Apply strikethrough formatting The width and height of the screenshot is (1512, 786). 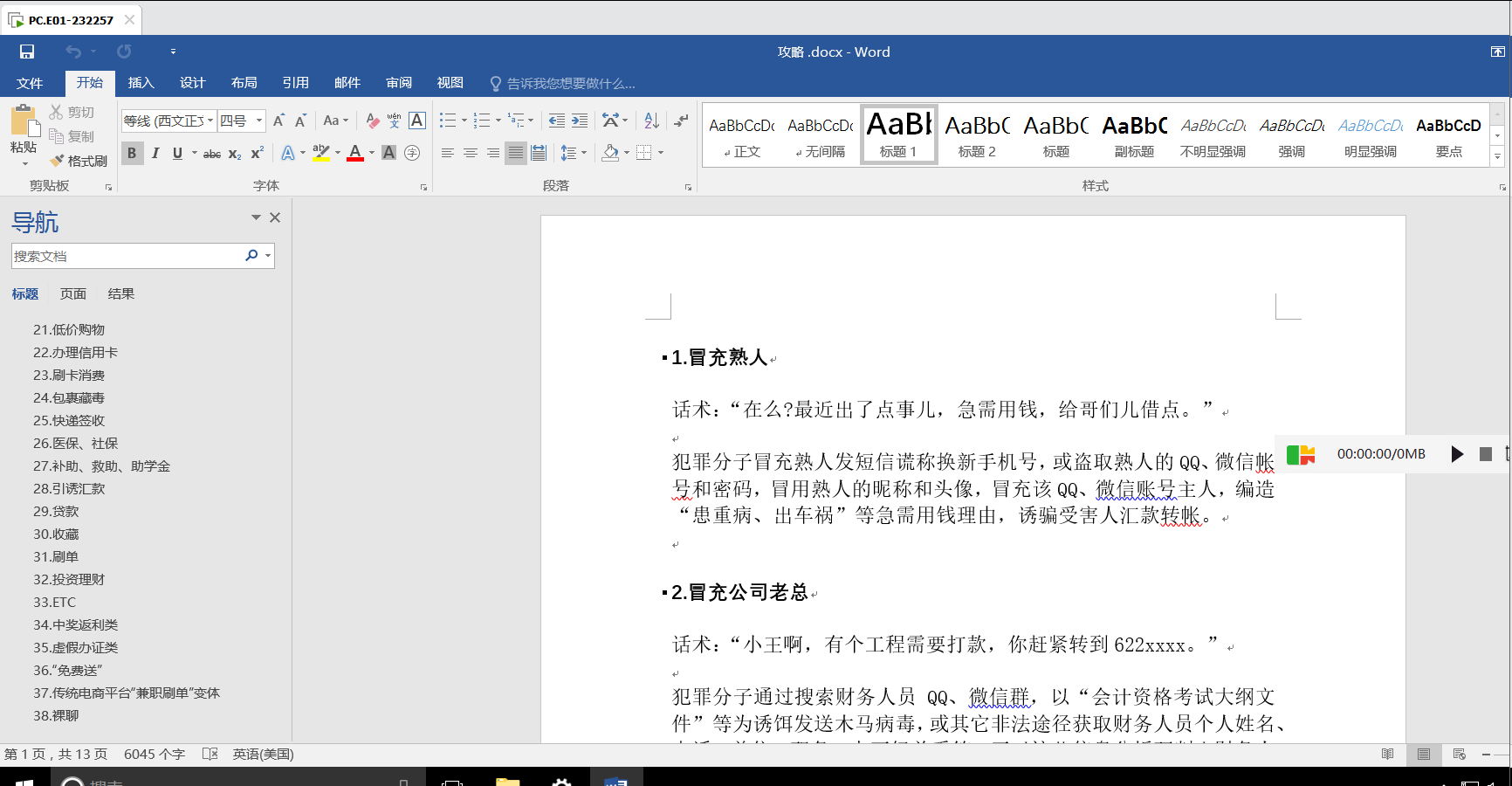211,153
